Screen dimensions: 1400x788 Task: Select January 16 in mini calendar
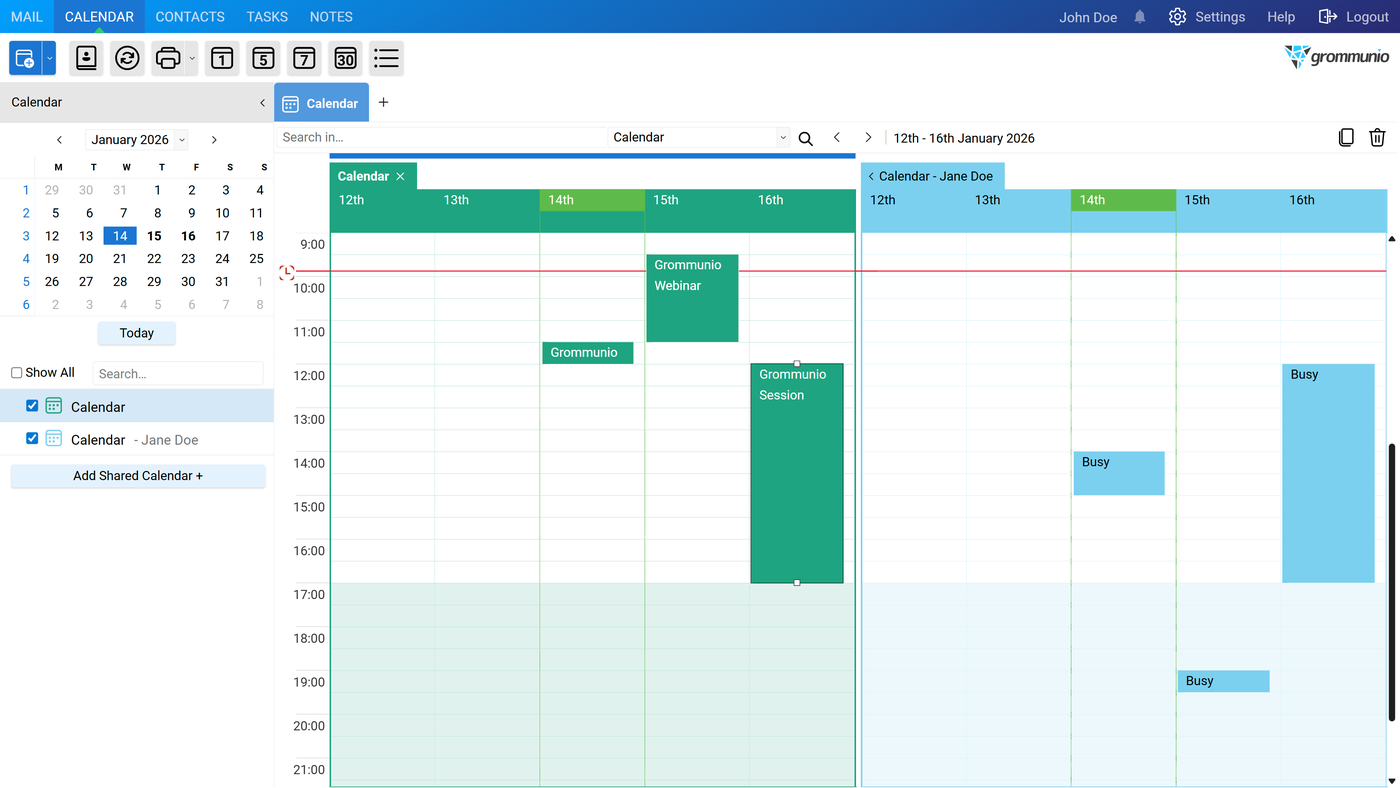188,236
